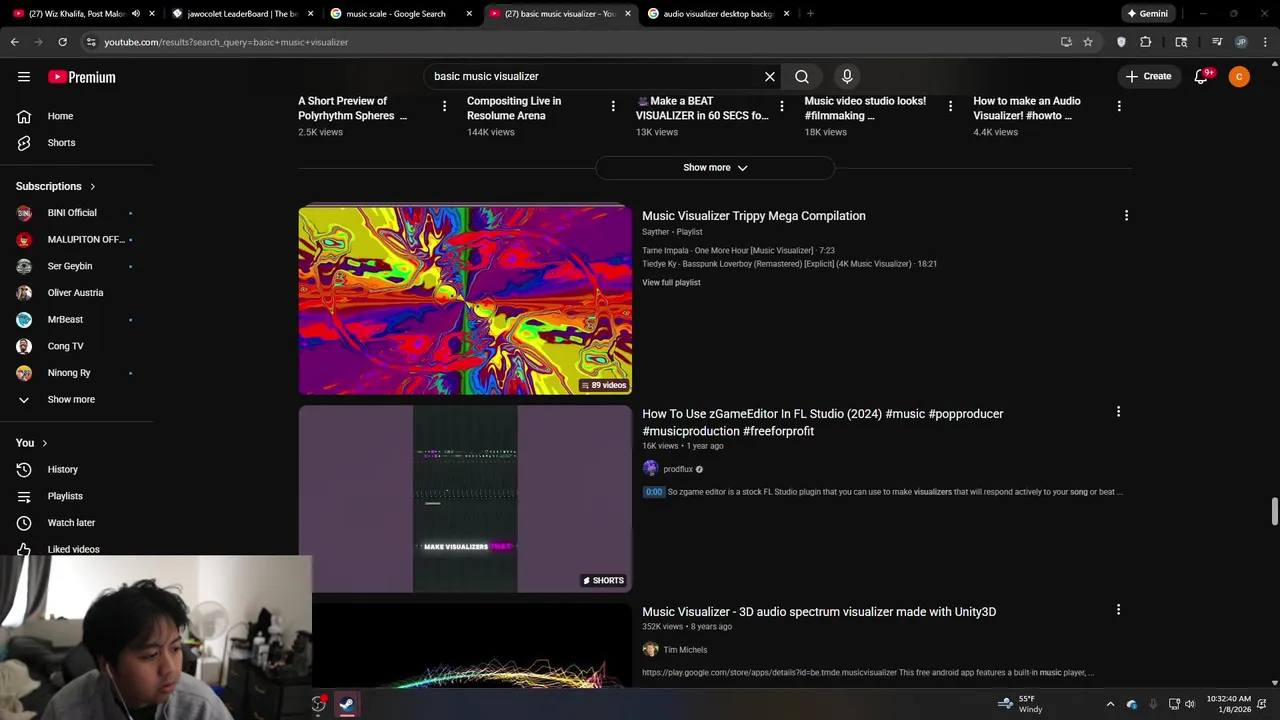Viewport: 1280px width, 720px height.
Task: Open options for Unity3D audio spectrum video
Action: (x=1118, y=609)
